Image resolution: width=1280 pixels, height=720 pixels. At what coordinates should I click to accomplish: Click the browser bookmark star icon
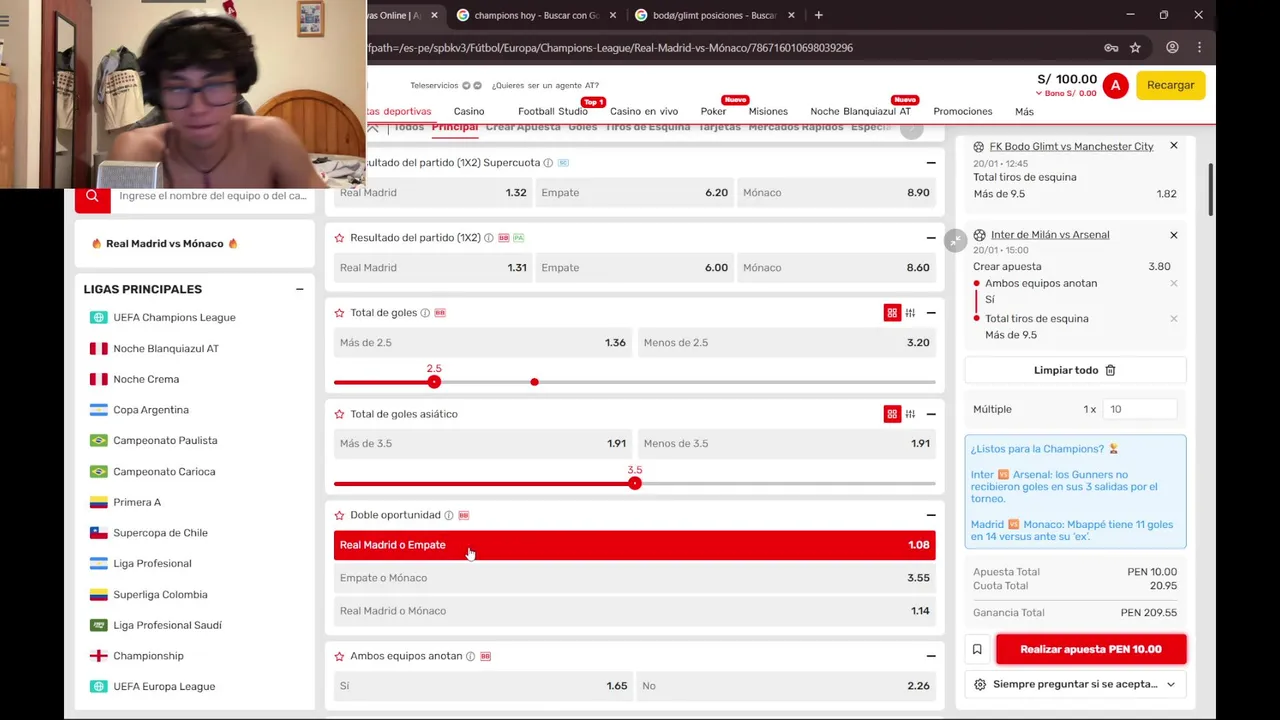[1135, 47]
